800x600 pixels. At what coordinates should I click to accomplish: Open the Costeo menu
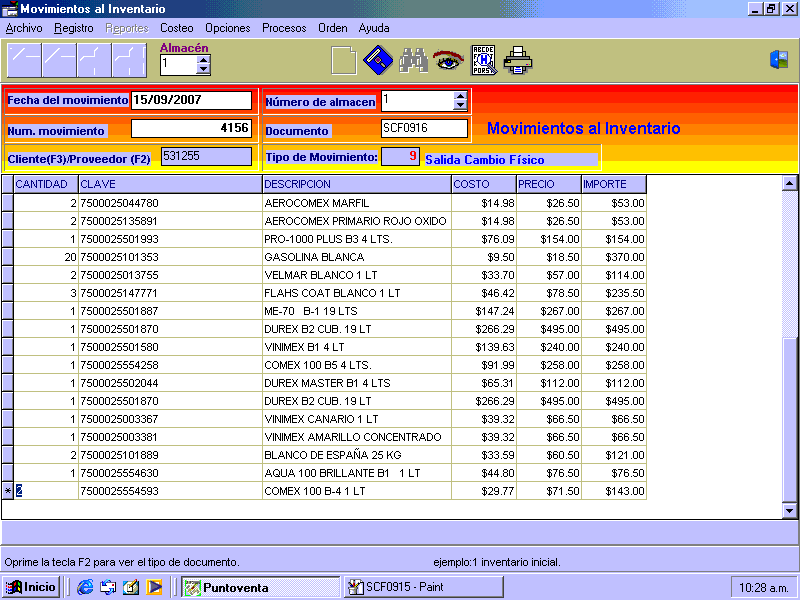[x=177, y=28]
